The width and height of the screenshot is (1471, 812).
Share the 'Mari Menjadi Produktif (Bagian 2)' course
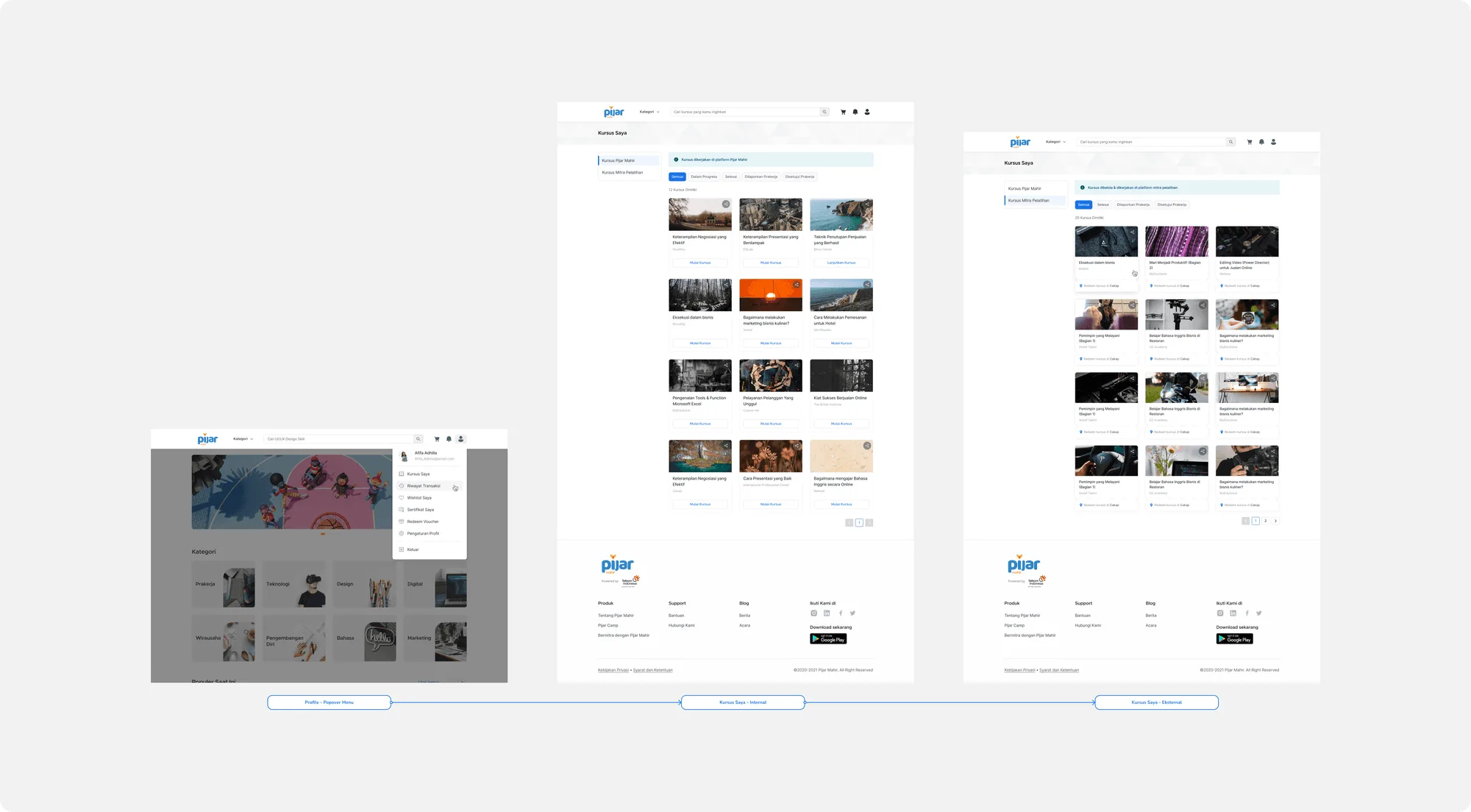tap(1203, 232)
